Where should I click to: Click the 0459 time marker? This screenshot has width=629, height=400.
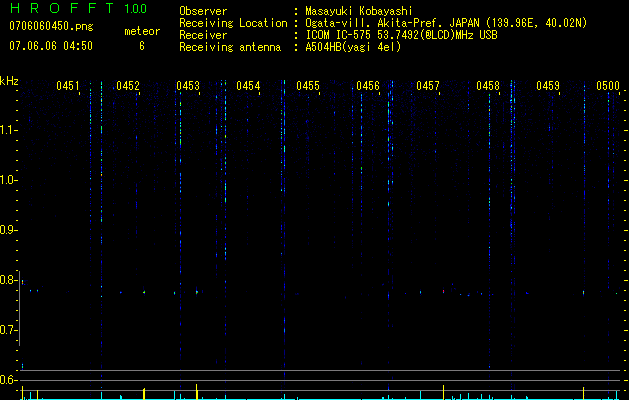pos(548,85)
